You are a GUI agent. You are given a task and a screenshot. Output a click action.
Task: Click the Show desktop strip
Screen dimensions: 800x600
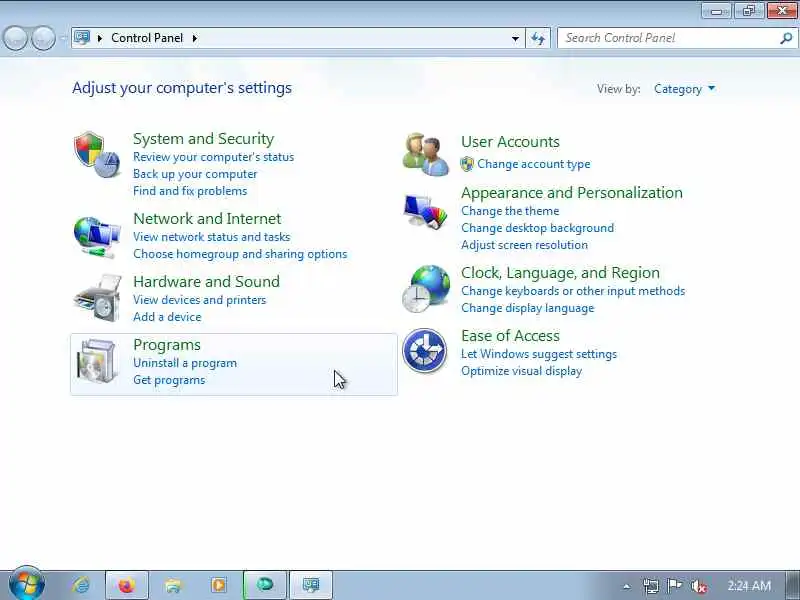(792, 585)
